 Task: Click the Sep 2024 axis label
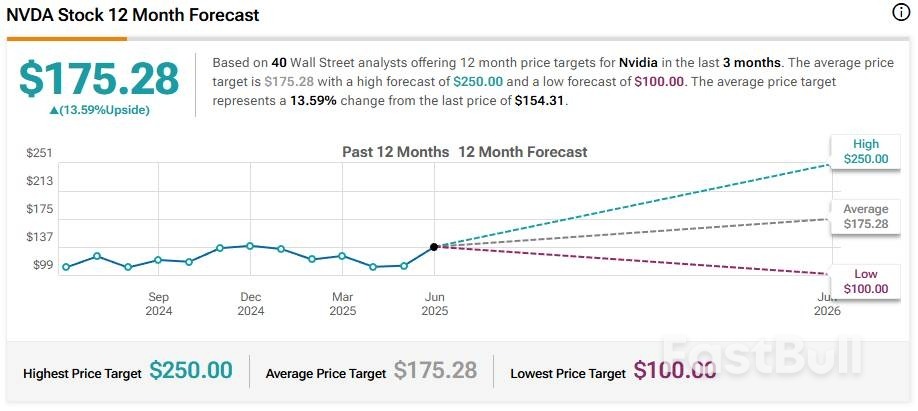[x=159, y=304]
